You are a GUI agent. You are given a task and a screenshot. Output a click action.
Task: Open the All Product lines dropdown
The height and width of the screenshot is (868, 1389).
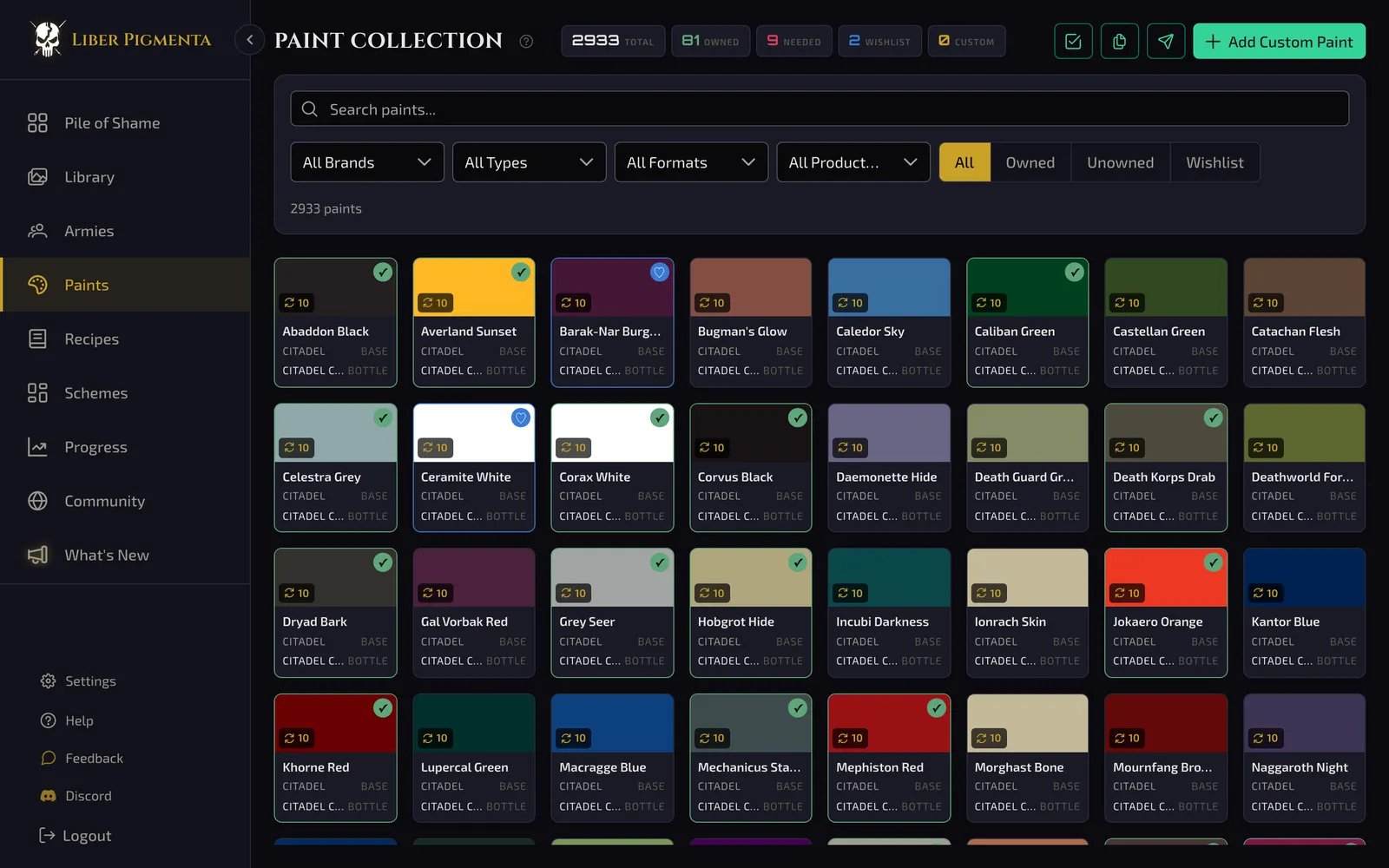[853, 162]
